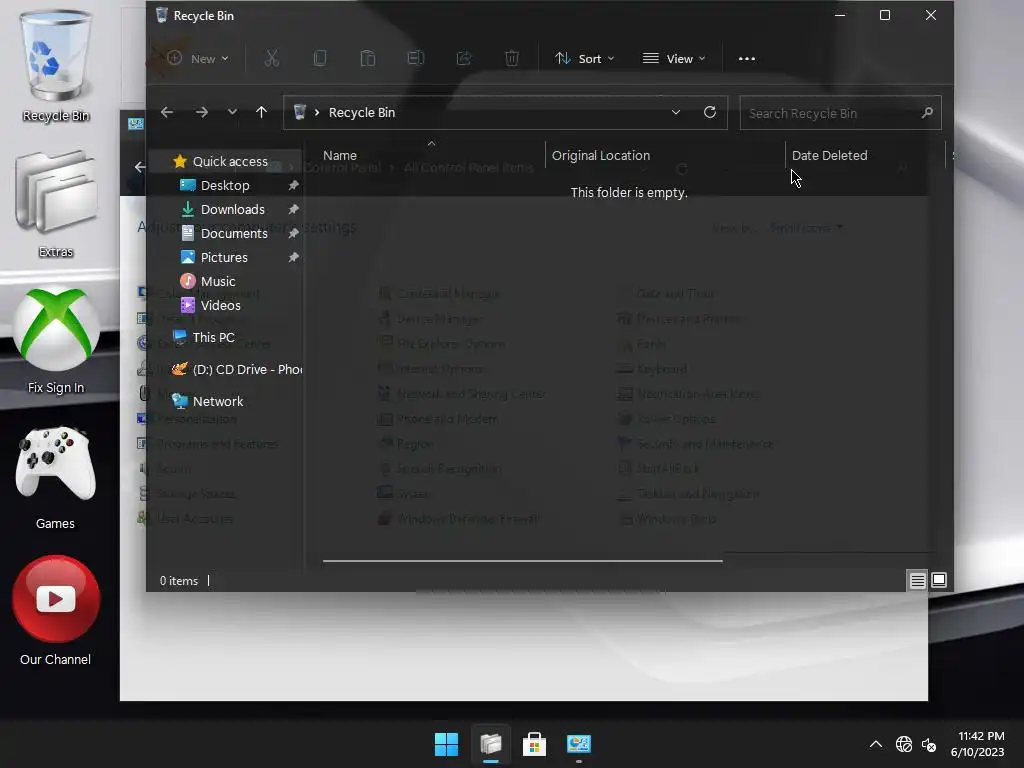Refresh the Recycle Bin view
The height and width of the screenshot is (768, 1024).
pyautogui.click(x=710, y=112)
